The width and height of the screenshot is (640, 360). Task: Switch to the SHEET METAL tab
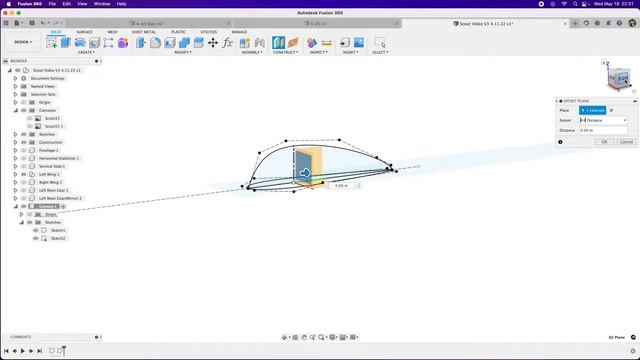(x=144, y=32)
